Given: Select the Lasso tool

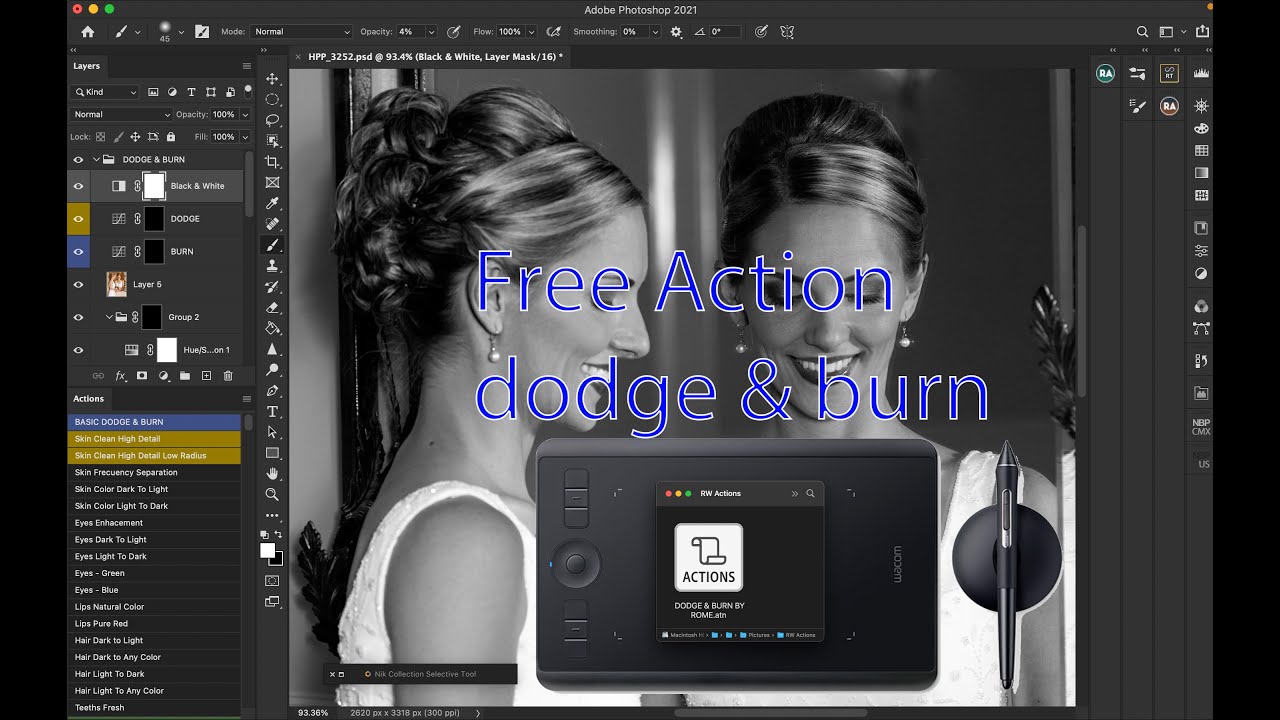Looking at the screenshot, I should pyautogui.click(x=272, y=120).
